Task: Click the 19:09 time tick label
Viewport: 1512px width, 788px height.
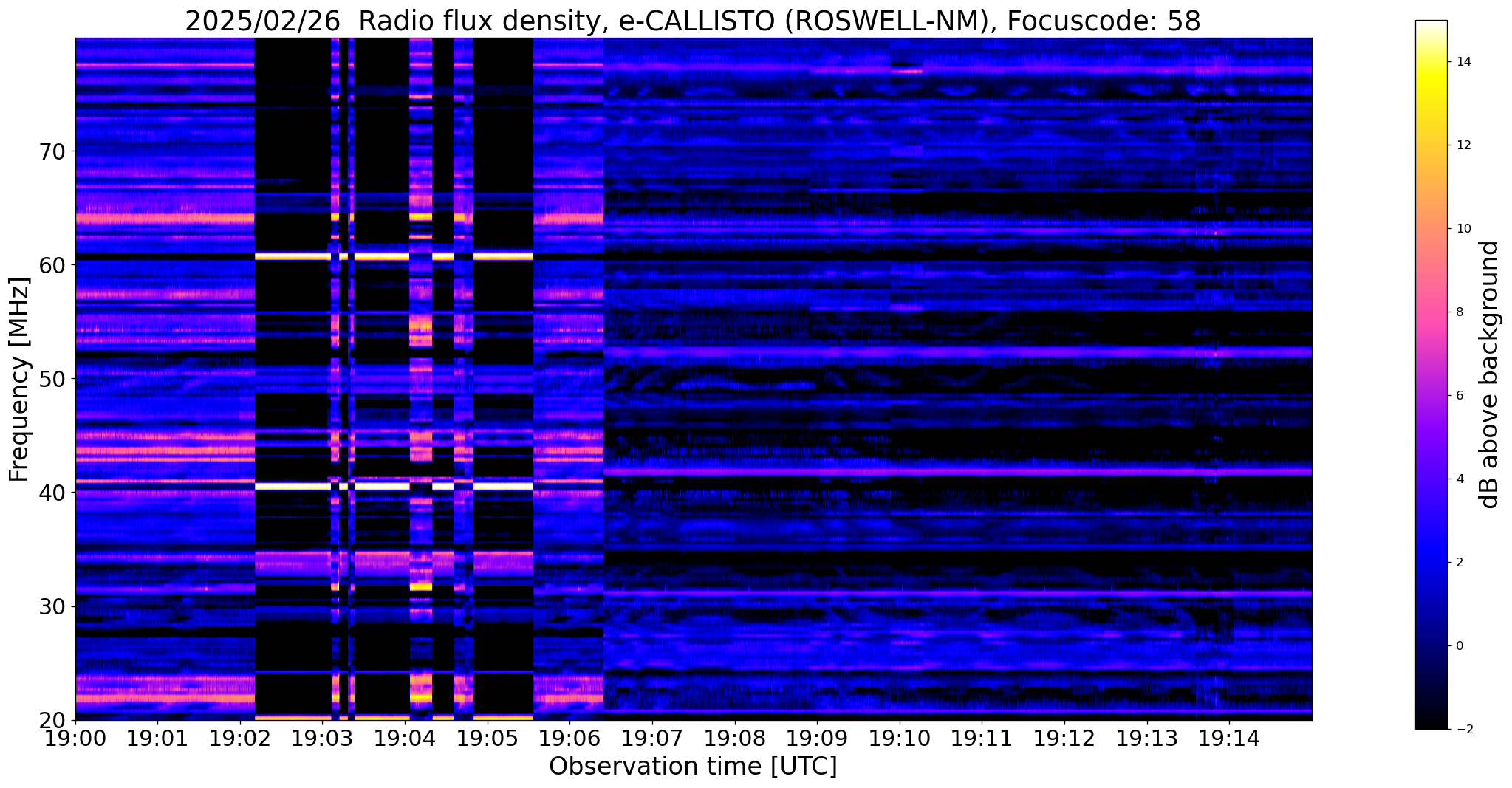Action: coord(817,737)
